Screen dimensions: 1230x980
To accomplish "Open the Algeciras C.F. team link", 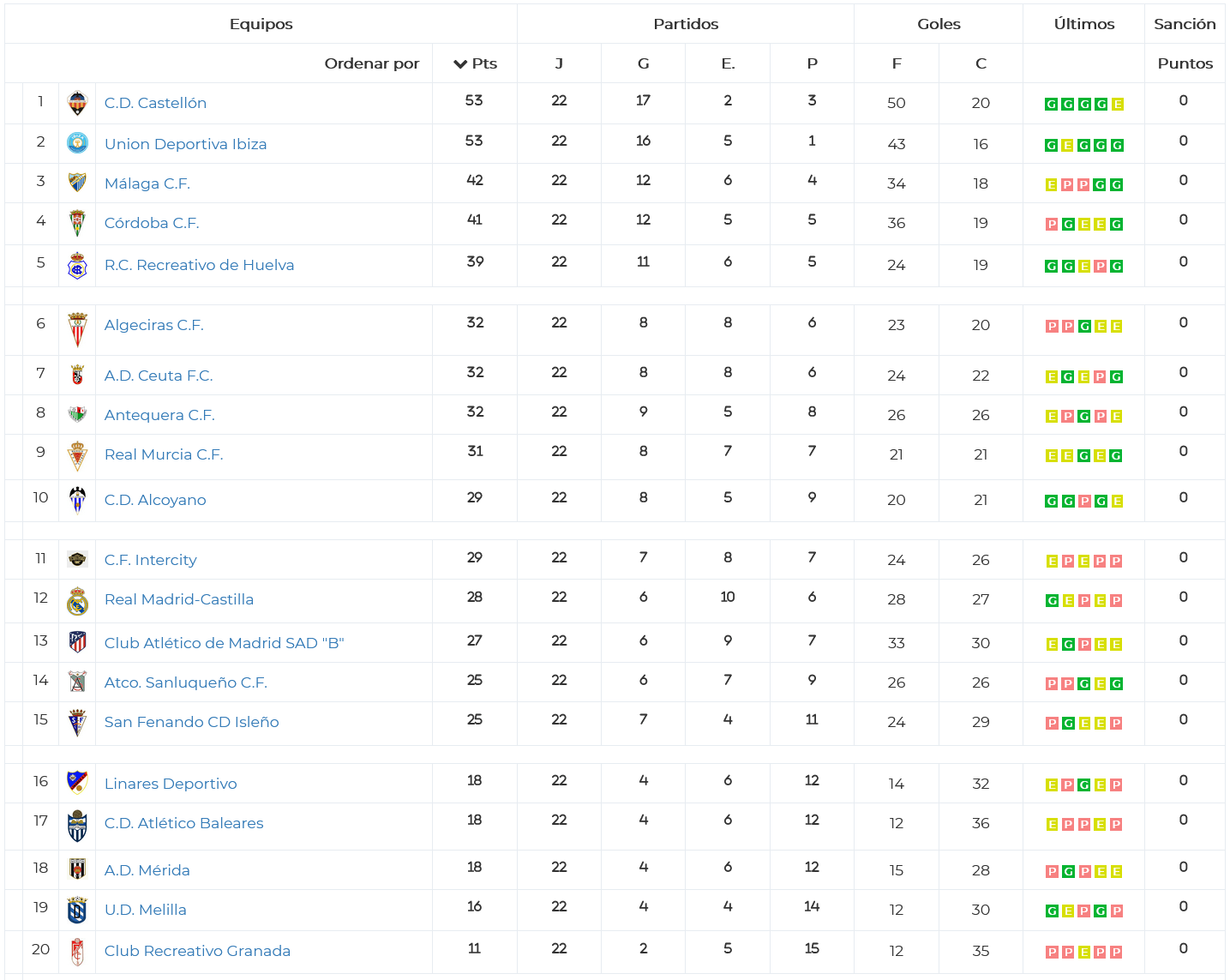I will (153, 325).
